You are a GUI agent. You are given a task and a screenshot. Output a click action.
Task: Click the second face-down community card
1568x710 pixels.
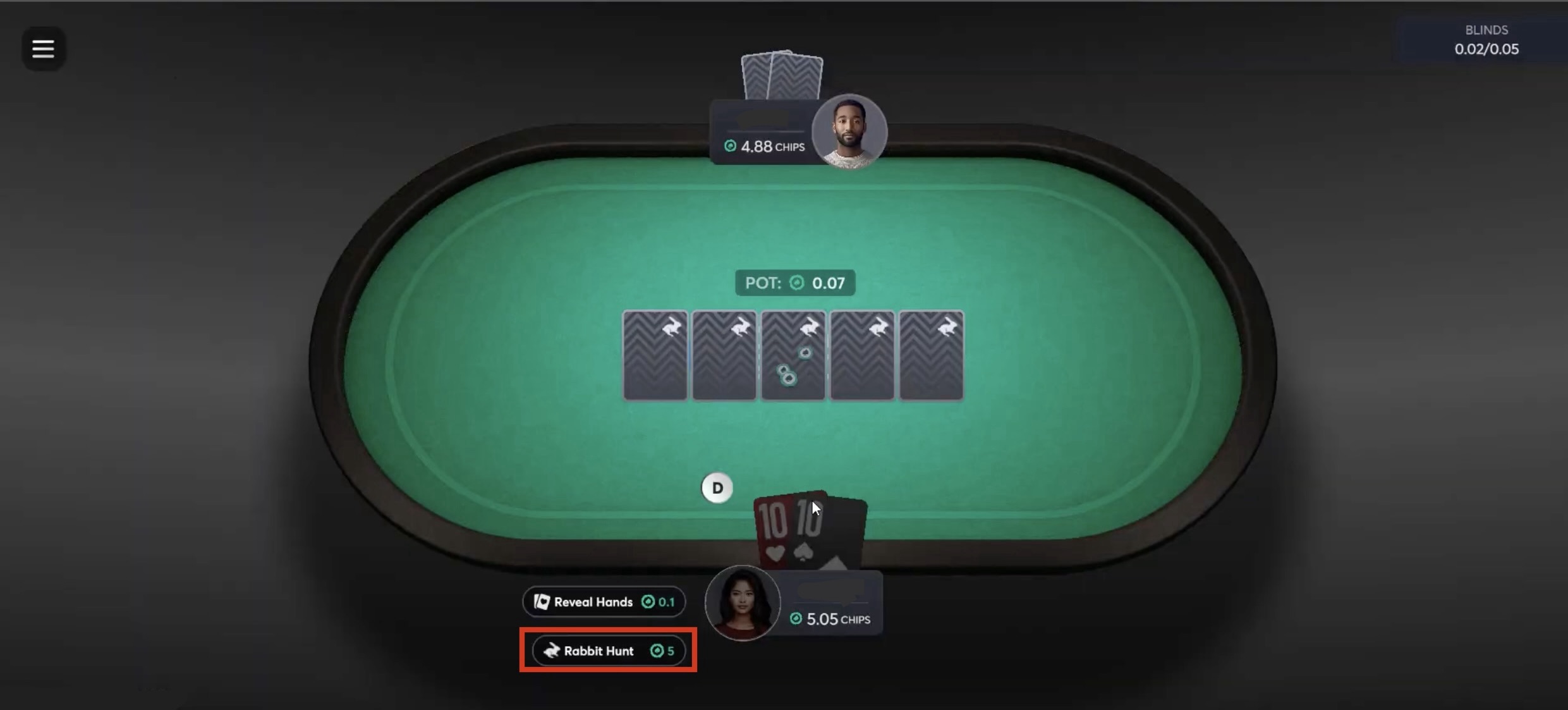click(724, 355)
